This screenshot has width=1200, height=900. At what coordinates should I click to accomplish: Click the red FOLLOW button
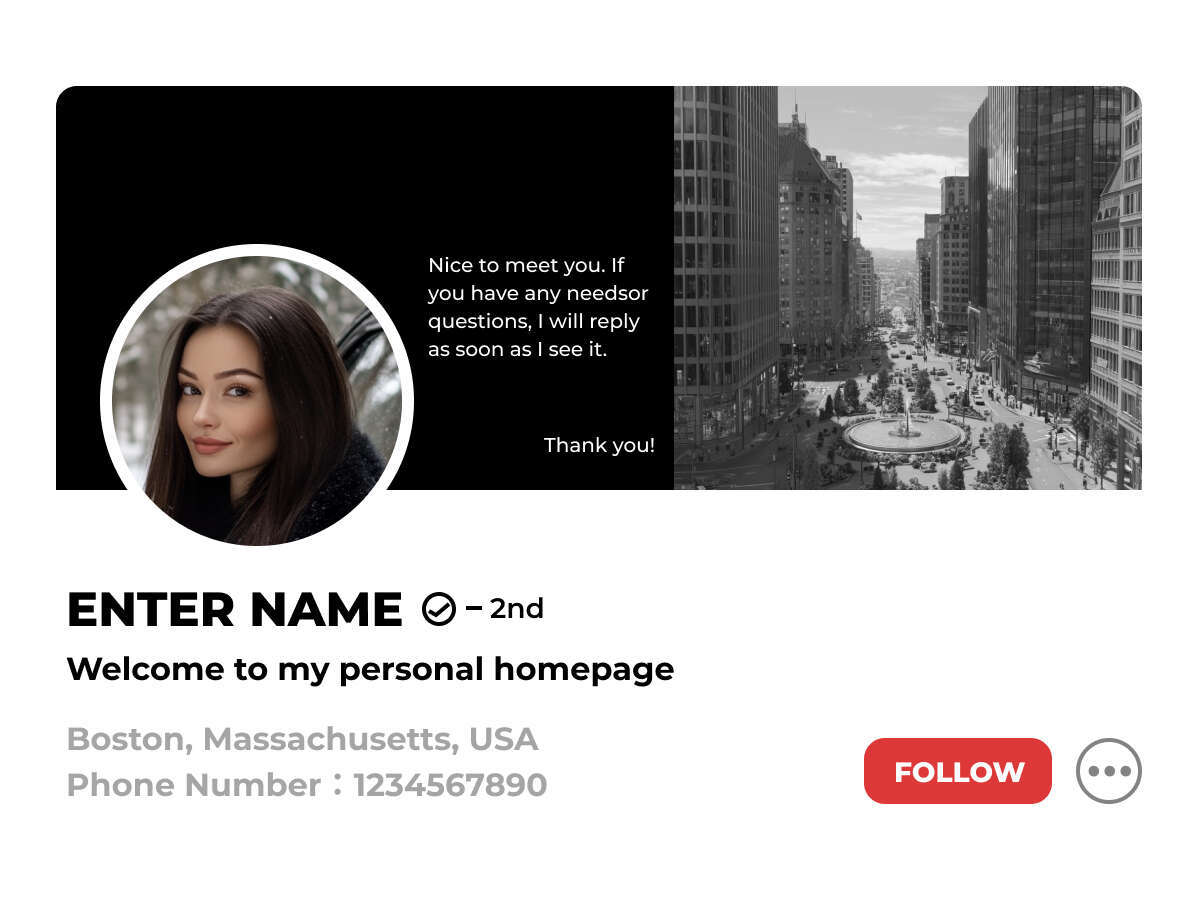(957, 771)
